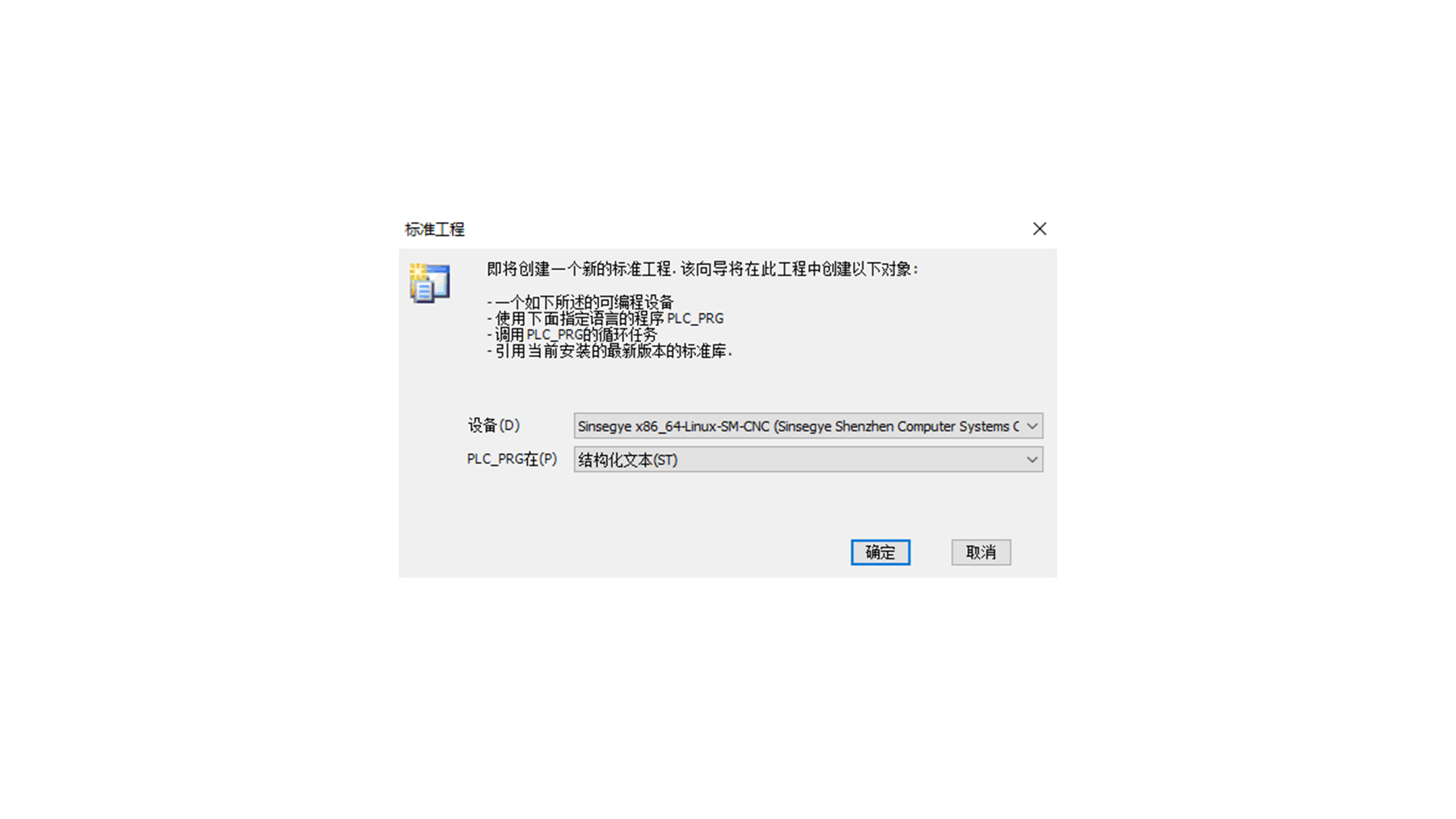Select the Sinsegye x86_64-Linux-SM-CNC device field
The height and width of the screenshot is (819, 1456).
point(808,426)
